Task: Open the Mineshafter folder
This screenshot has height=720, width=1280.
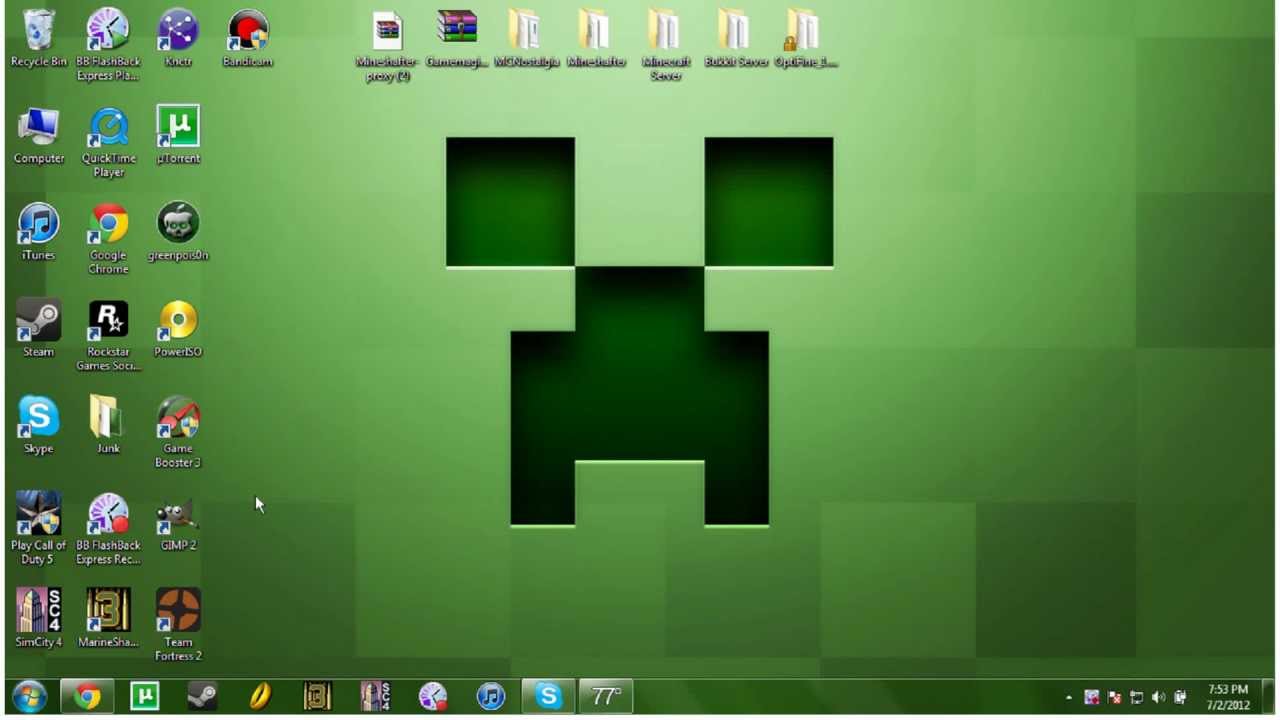Action: [x=596, y=39]
